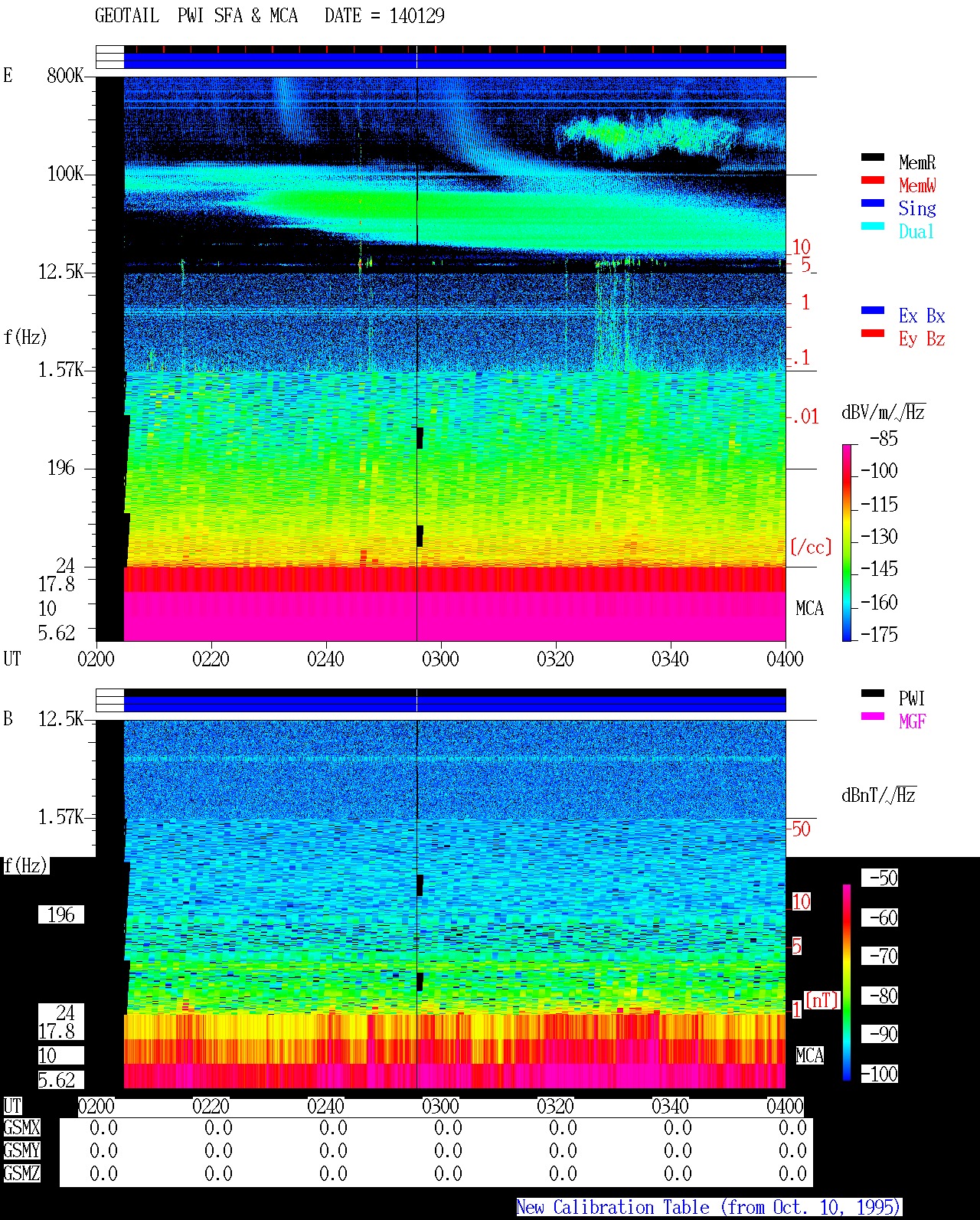Click the red Ey Bz legend swatch

click(872, 334)
